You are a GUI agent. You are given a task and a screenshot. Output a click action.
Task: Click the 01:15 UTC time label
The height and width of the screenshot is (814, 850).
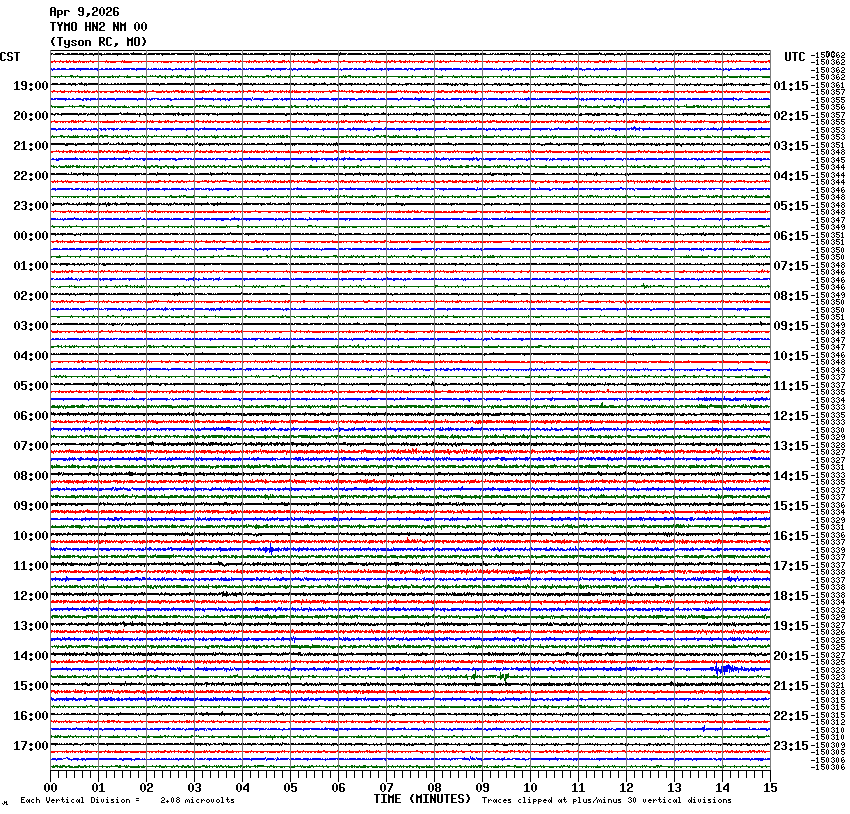(791, 86)
